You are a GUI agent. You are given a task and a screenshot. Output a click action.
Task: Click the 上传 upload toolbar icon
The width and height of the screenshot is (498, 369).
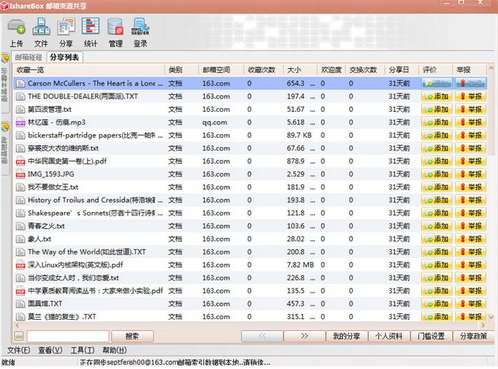[16, 32]
